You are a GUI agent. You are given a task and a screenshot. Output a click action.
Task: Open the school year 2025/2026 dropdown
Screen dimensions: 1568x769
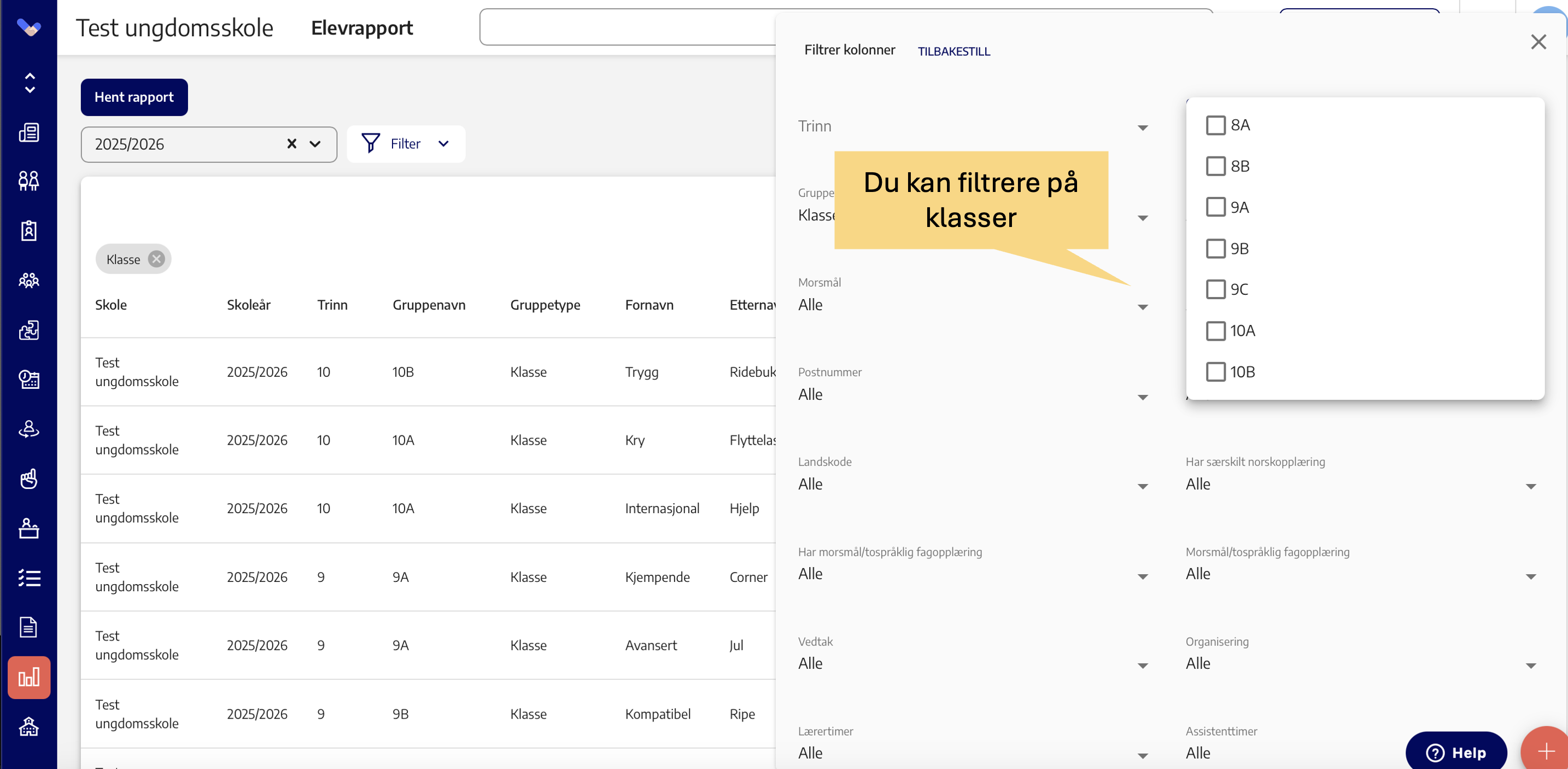(315, 144)
